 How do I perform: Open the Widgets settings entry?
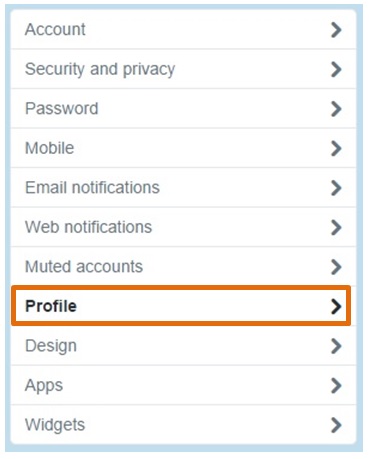click(184, 424)
